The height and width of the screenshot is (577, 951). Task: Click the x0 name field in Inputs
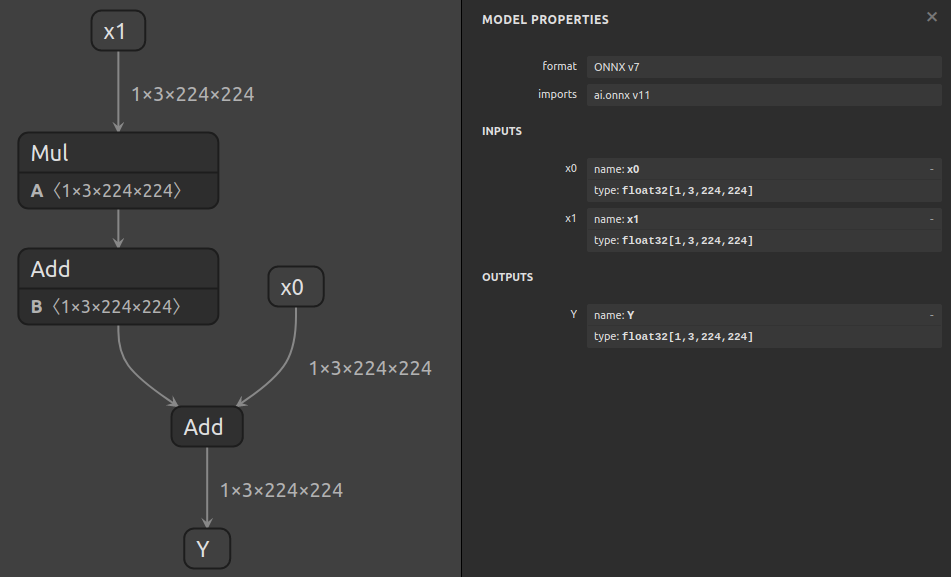(x=755, y=169)
